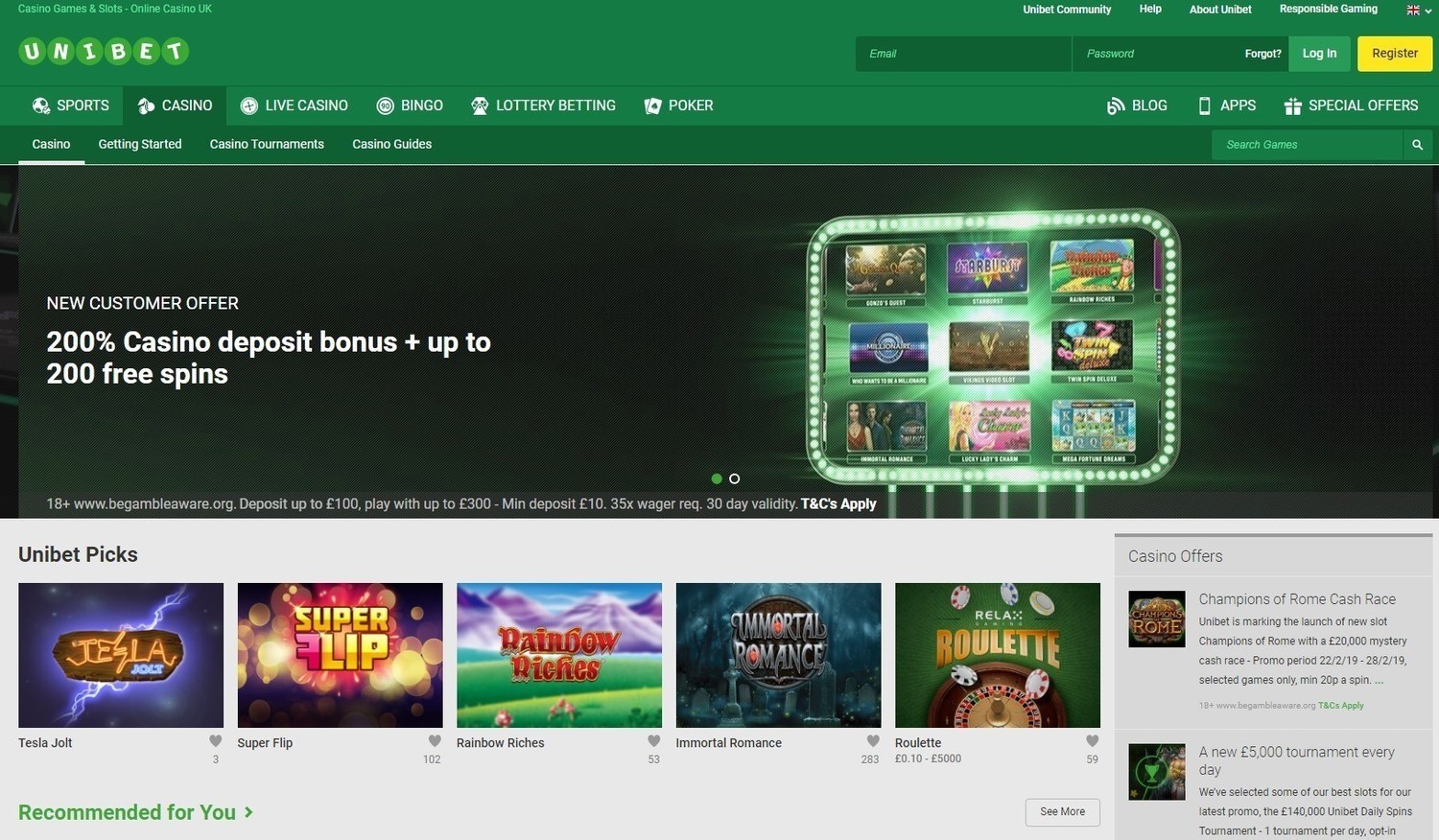Select first banner slide dot
The height and width of the screenshot is (840, 1439).
717,478
